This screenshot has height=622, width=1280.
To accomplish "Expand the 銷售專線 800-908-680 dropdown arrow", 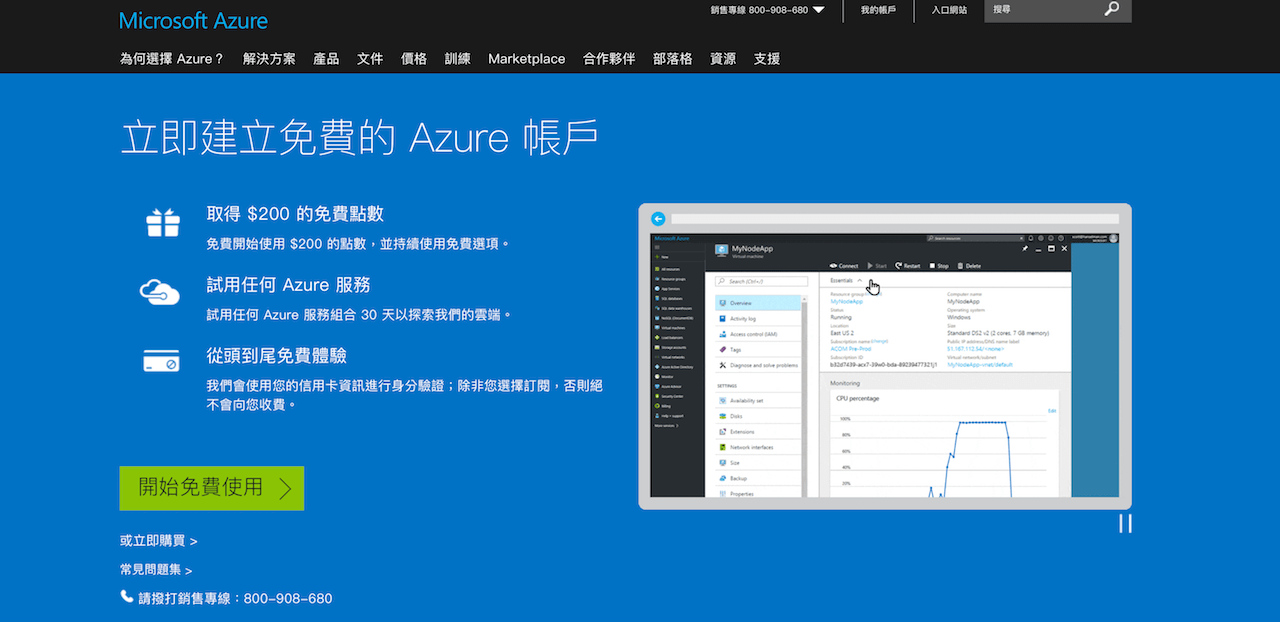I will [x=819, y=10].
